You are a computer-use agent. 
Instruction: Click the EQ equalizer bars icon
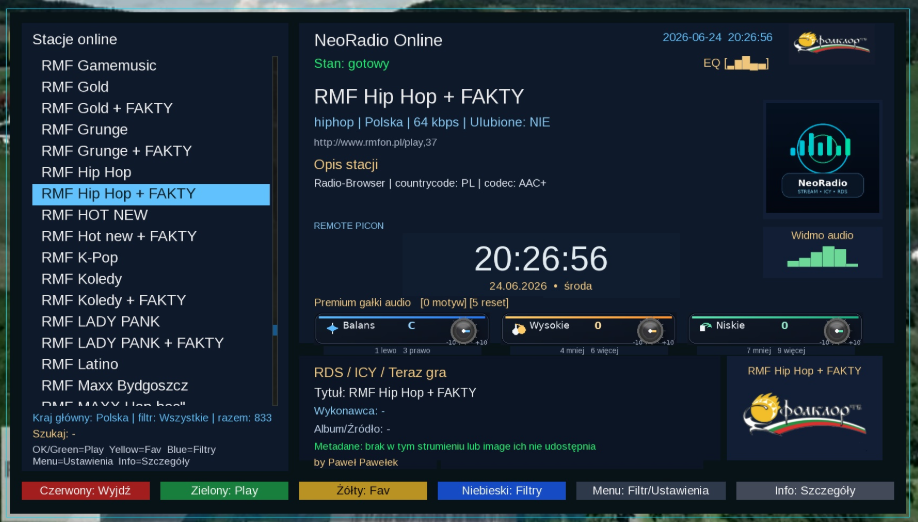tap(746, 63)
